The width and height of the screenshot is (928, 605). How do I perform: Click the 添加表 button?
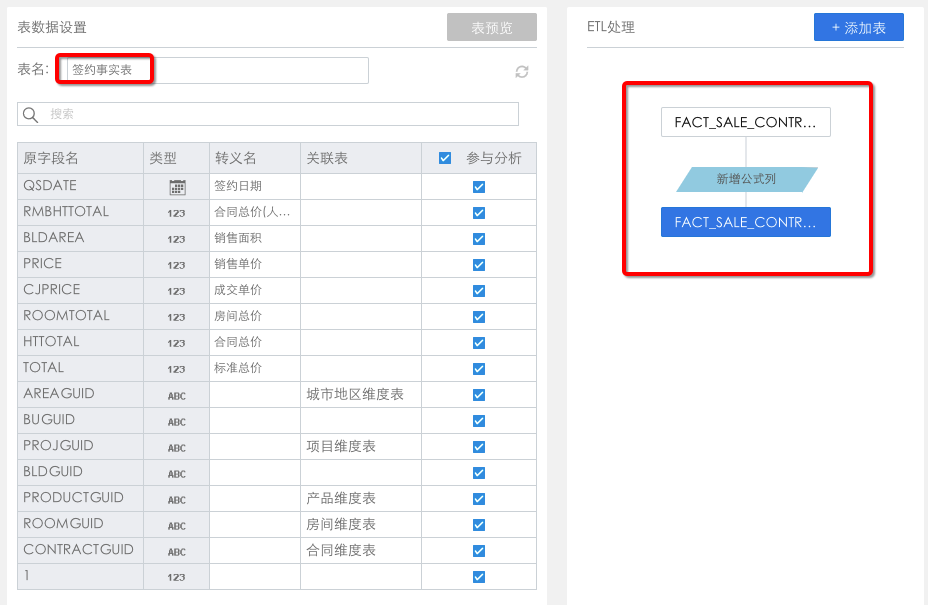pos(858,27)
